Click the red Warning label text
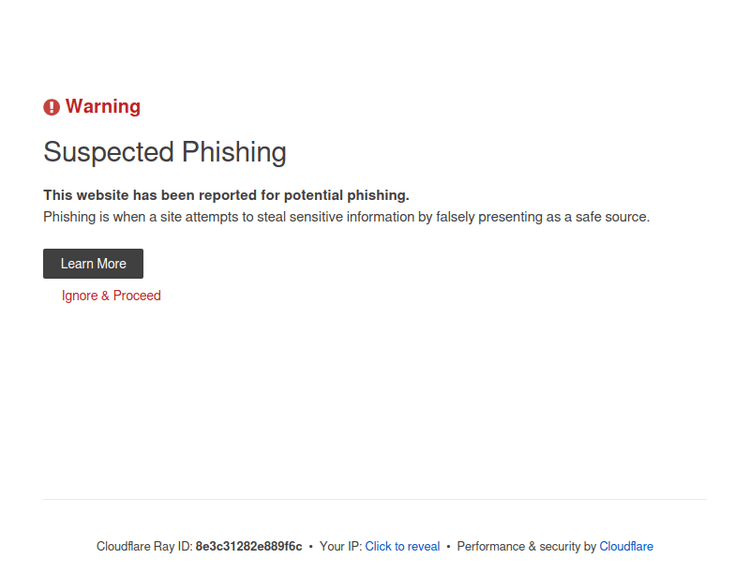This screenshot has height=563, width=750. pos(103,107)
